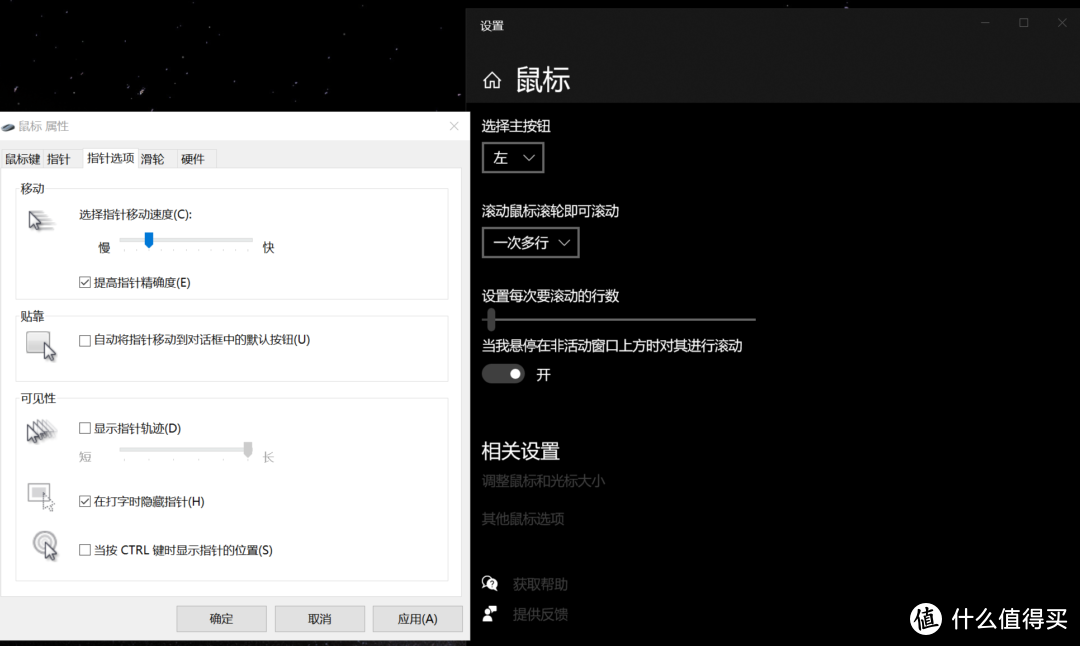Open 选择主按钮 dropdown showing 左
Screen dimensions: 1080x646
coord(512,158)
